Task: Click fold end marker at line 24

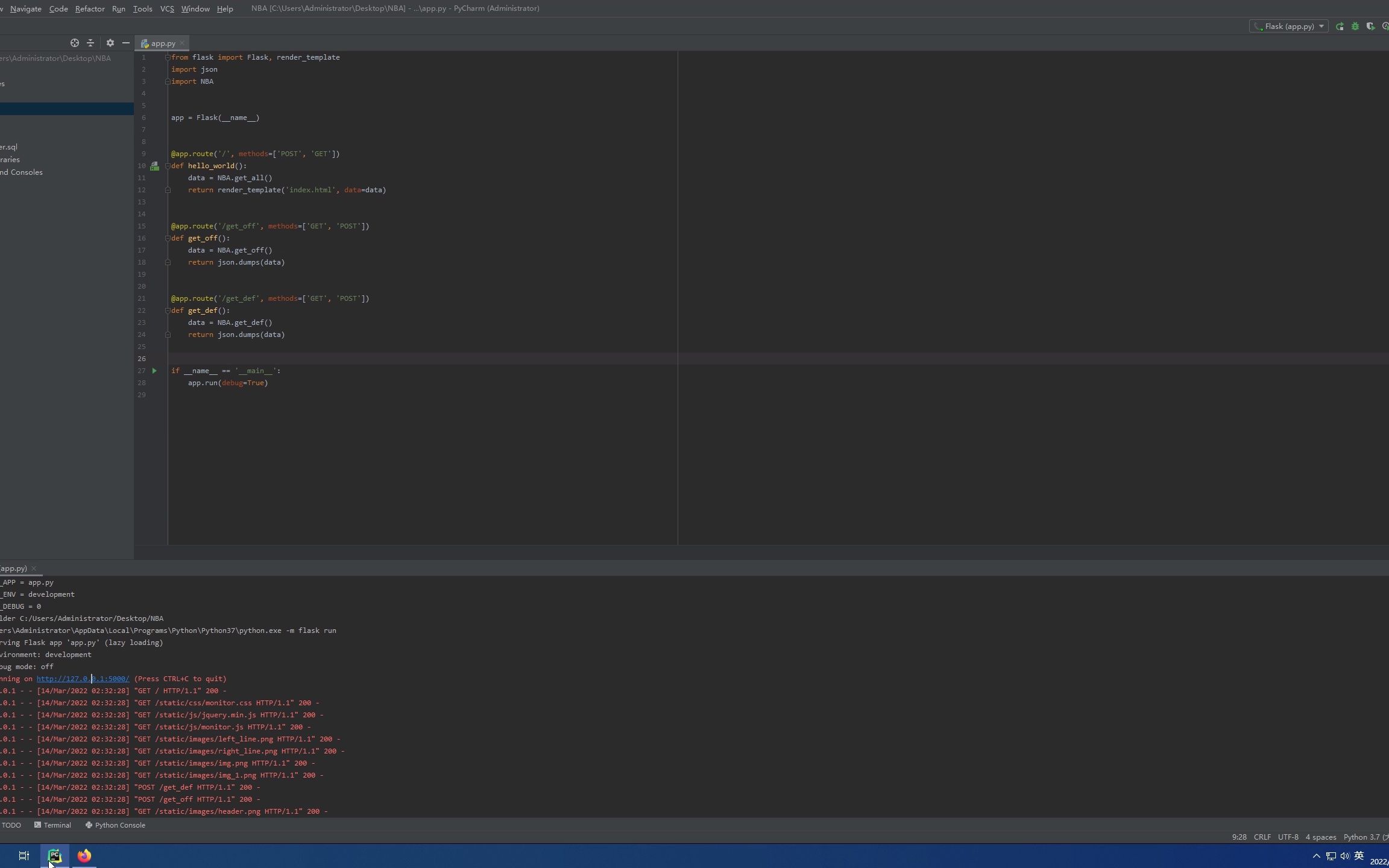Action: point(168,335)
